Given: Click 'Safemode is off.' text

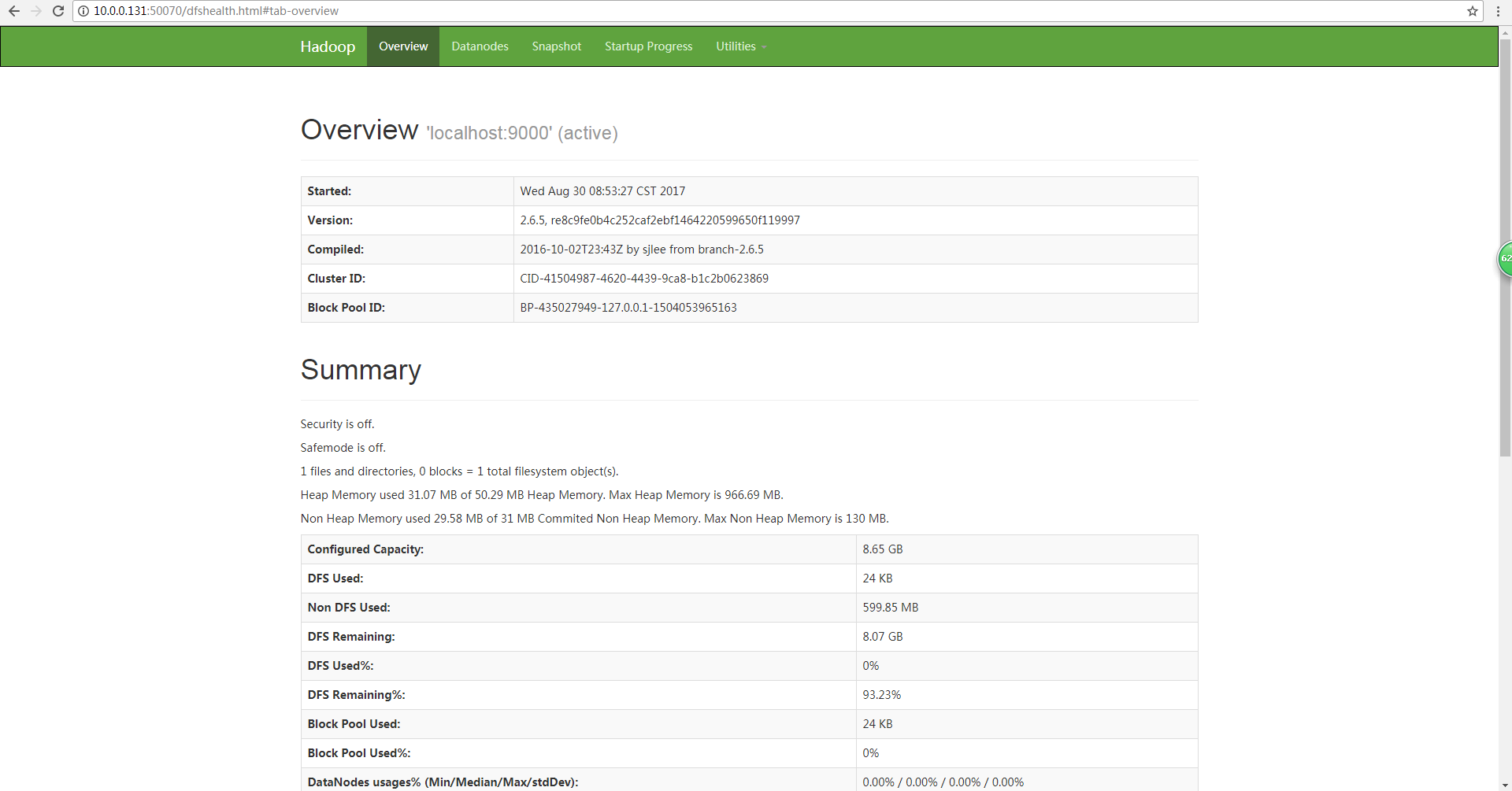Looking at the screenshot, I should 343,448.
